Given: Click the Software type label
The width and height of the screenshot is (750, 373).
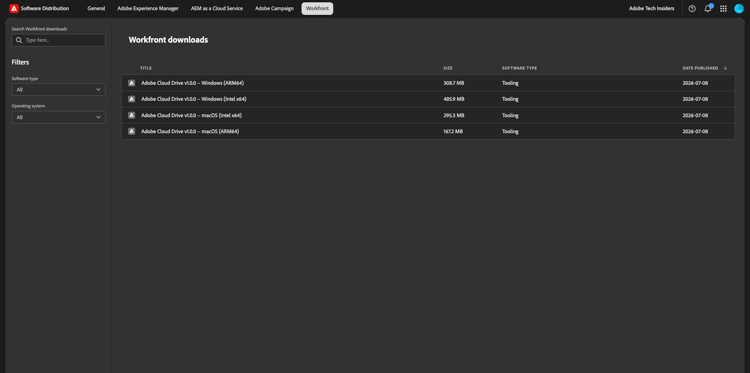Looking at the screenshot, I should click(x=25, y=78).
